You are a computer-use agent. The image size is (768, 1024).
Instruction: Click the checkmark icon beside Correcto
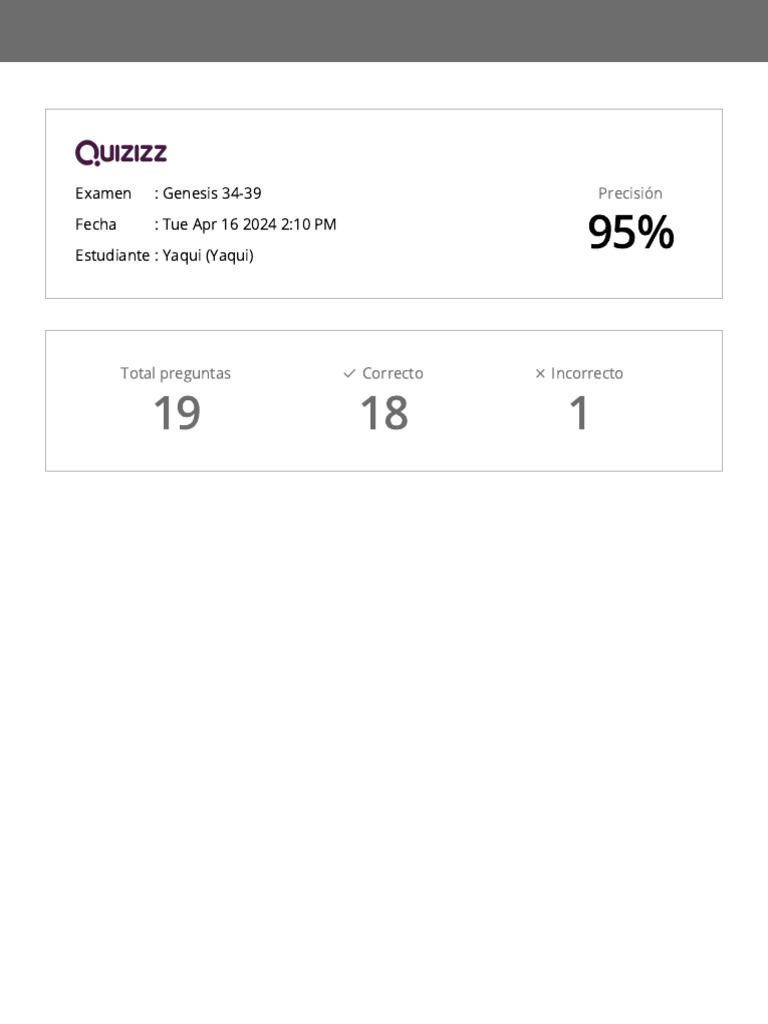[349, 374]
